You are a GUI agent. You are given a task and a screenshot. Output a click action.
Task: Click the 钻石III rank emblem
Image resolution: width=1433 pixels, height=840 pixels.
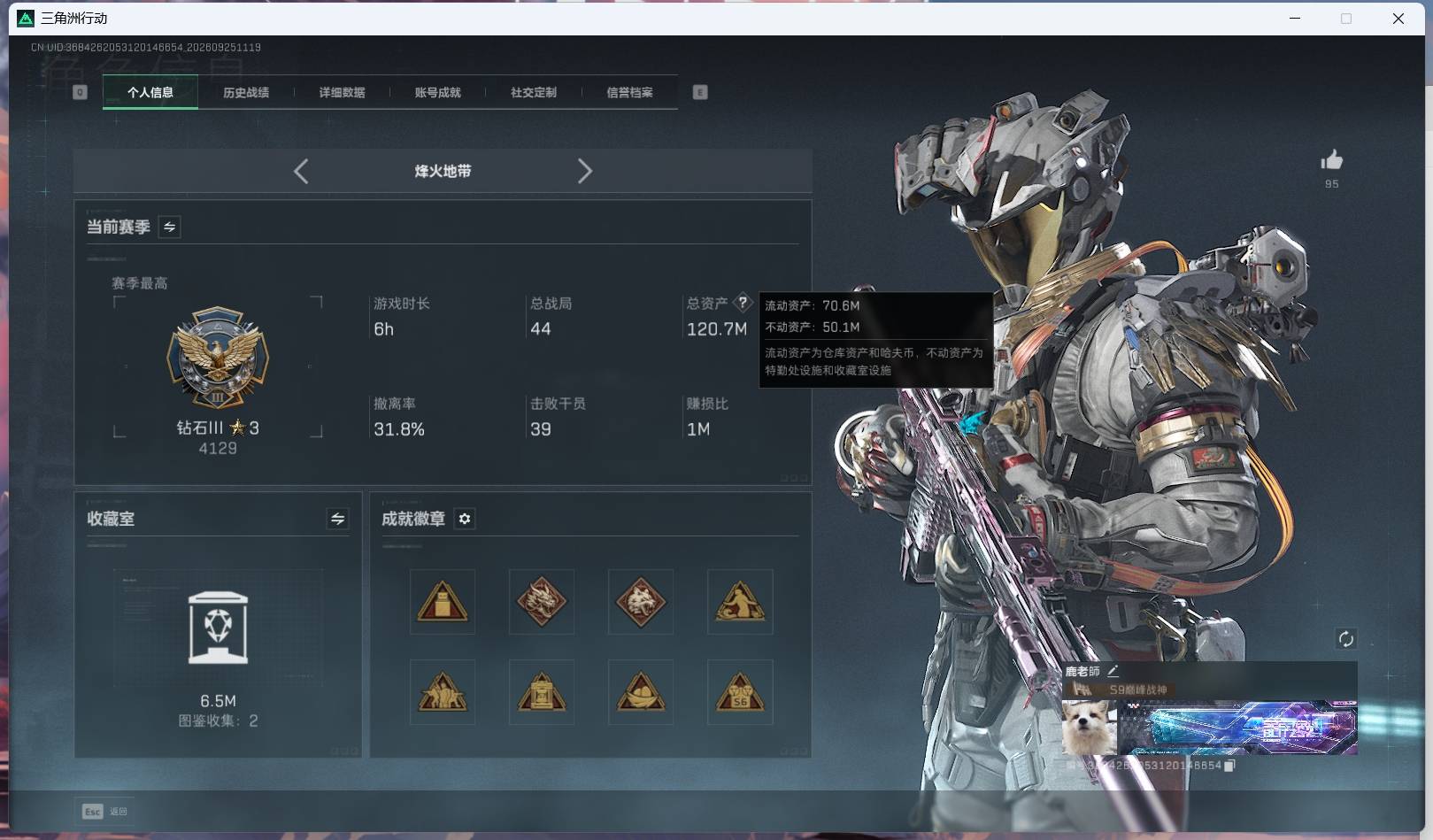218,358
